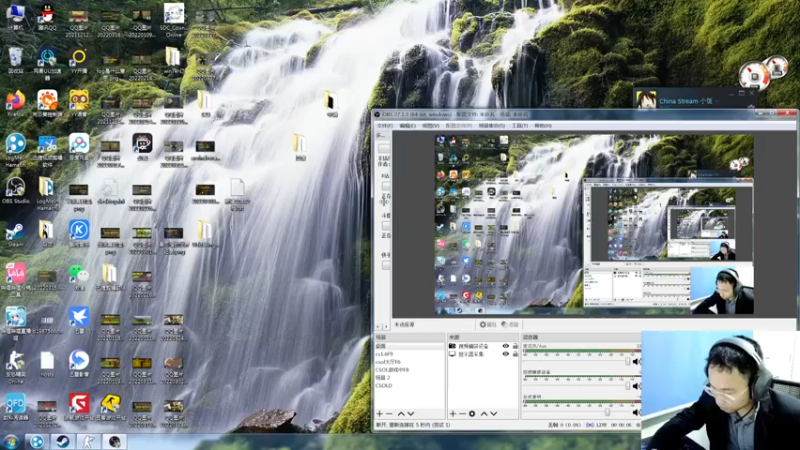Open the Tencent QQ penguin desktop icon
Image resolution: width=800 pixels, height=450 pixels.
47,15
